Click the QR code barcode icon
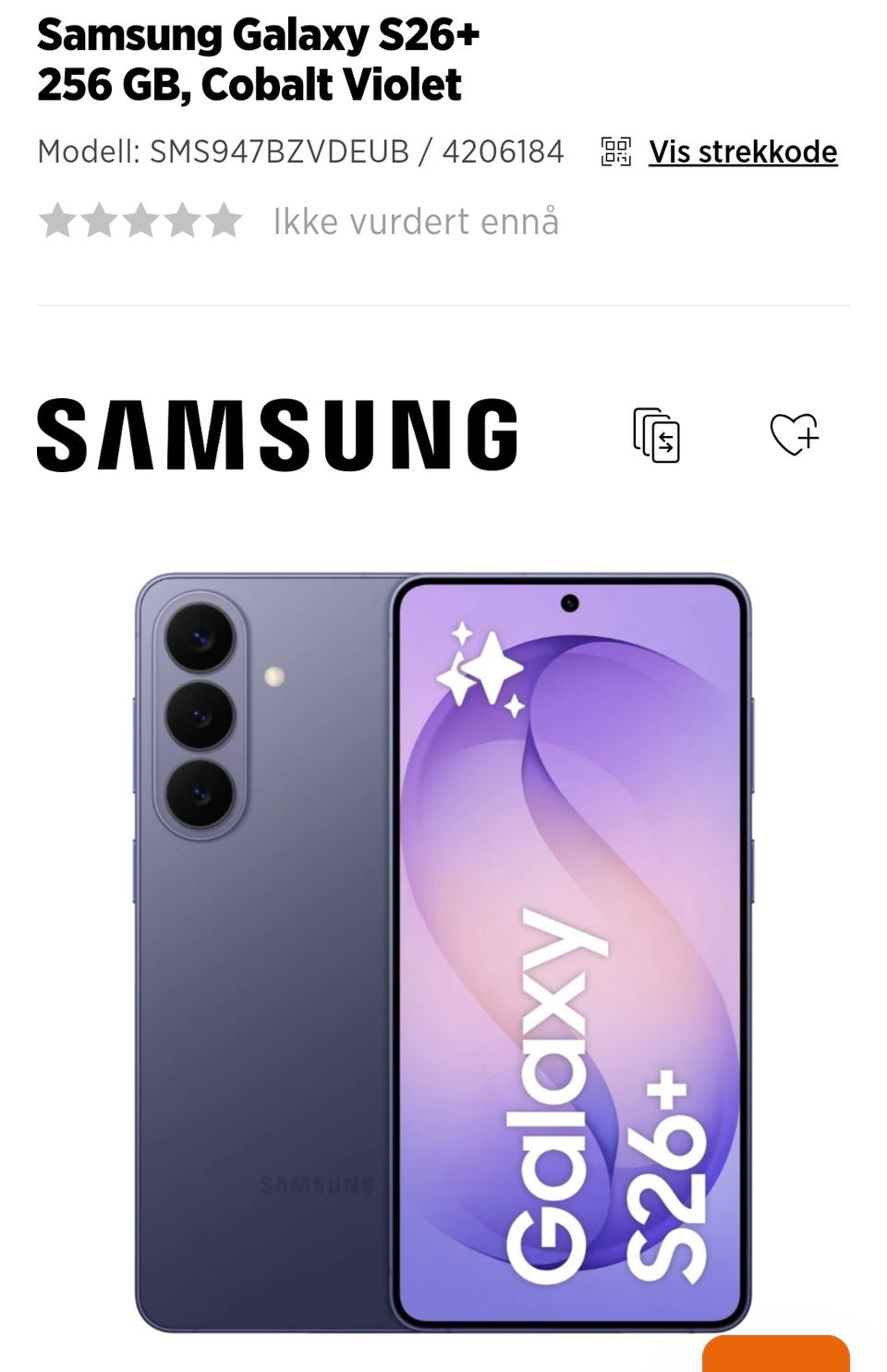This screenshot has height=1372, width=887. pyautogui.click(x=616, y=151)
